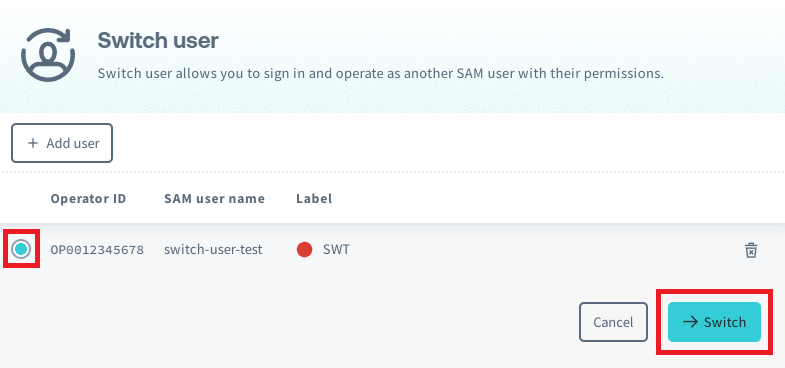Image resolution: width=785 pixels, height=368 pixels.
Task: Click the SAM permissions description text
Action: [380, 74]
